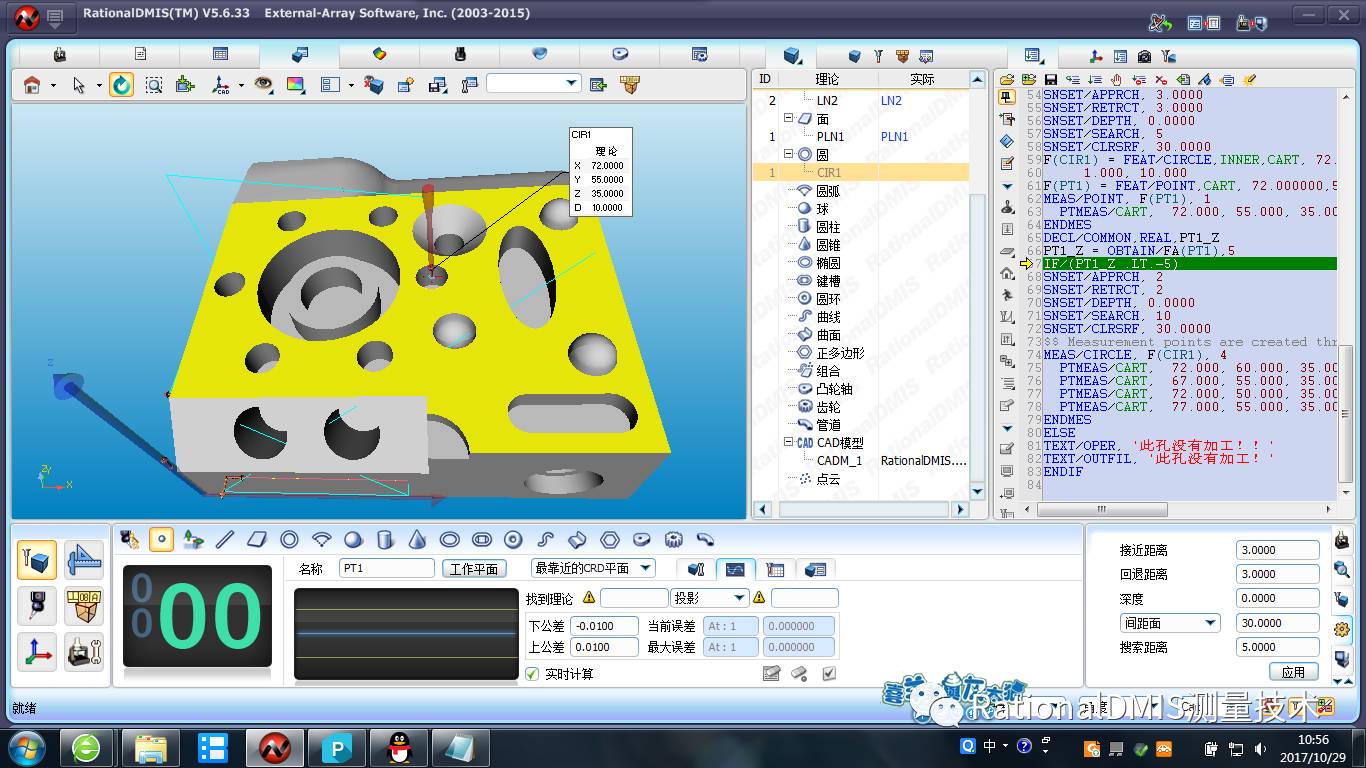Select the slot feature tool
This screenshot has width=1366, height=768.
(x=481, y=540)
